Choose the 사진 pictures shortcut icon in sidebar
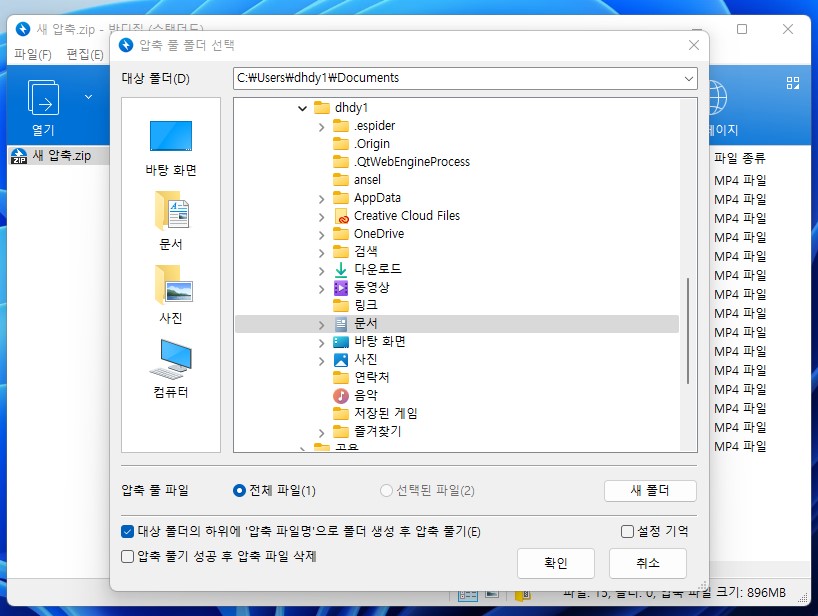Screen dimensions: 818x616 pos(173,285)
